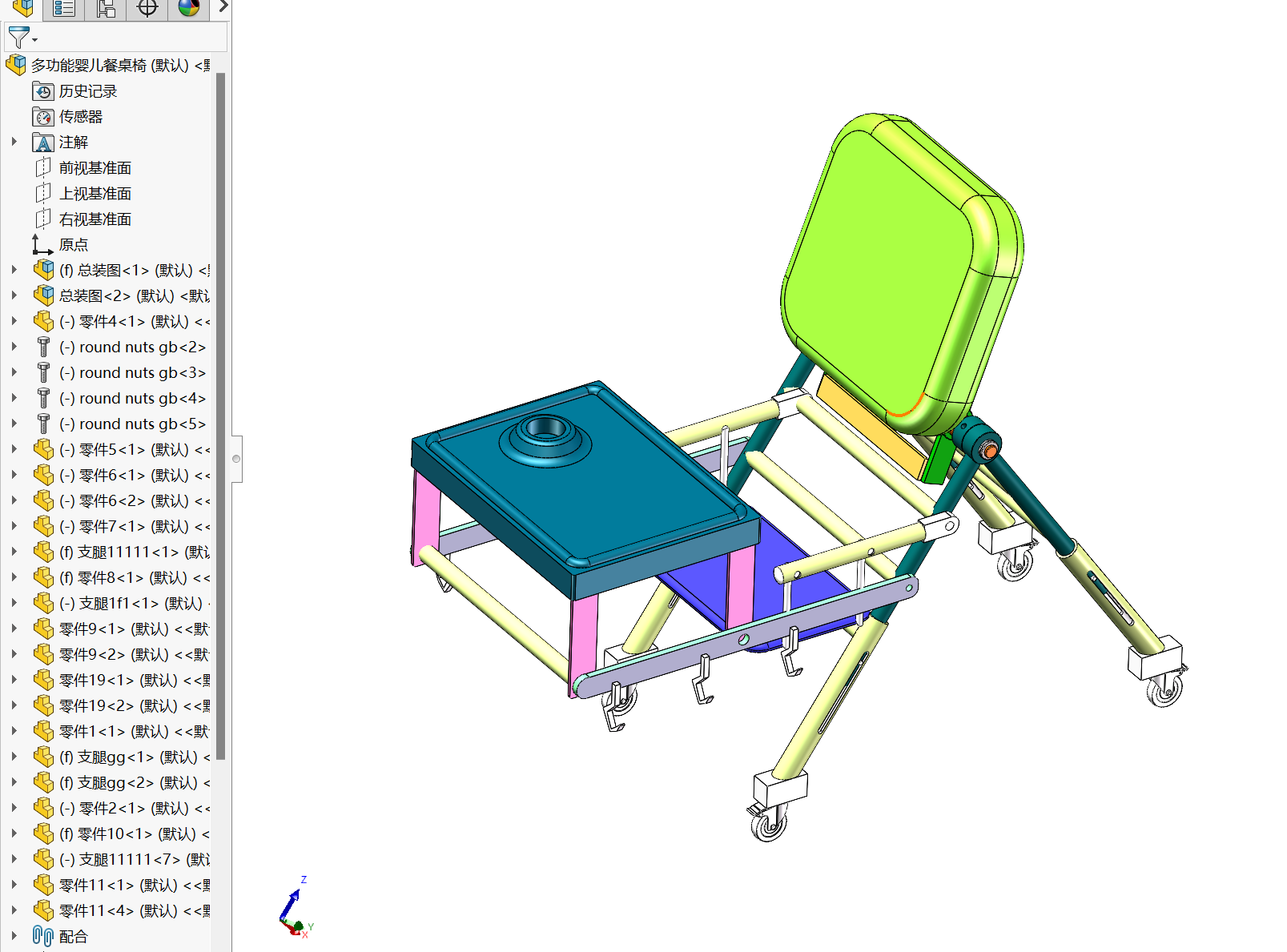1287x952 pixels.
Task: Select the 零件19<1> part icon
Action: (44, 680)
